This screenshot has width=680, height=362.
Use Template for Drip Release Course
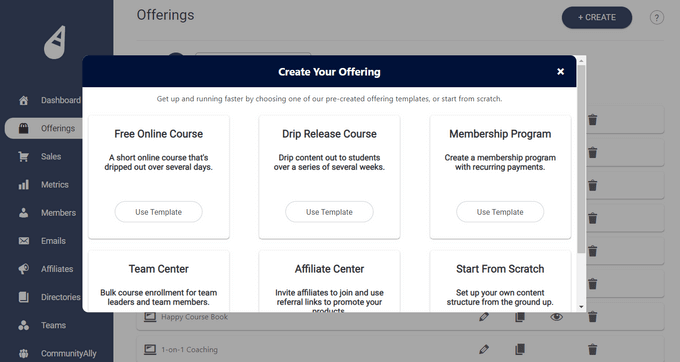[x=329, y=212]
